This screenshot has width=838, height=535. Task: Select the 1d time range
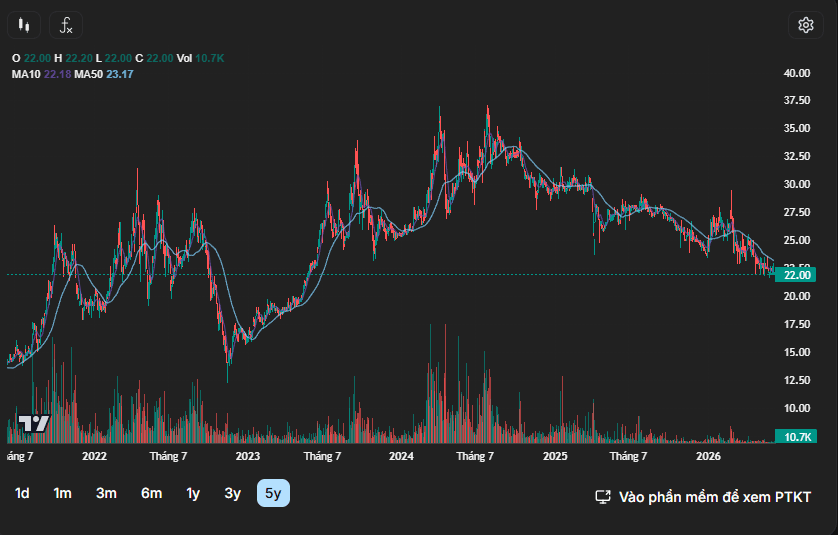[22, 493]
